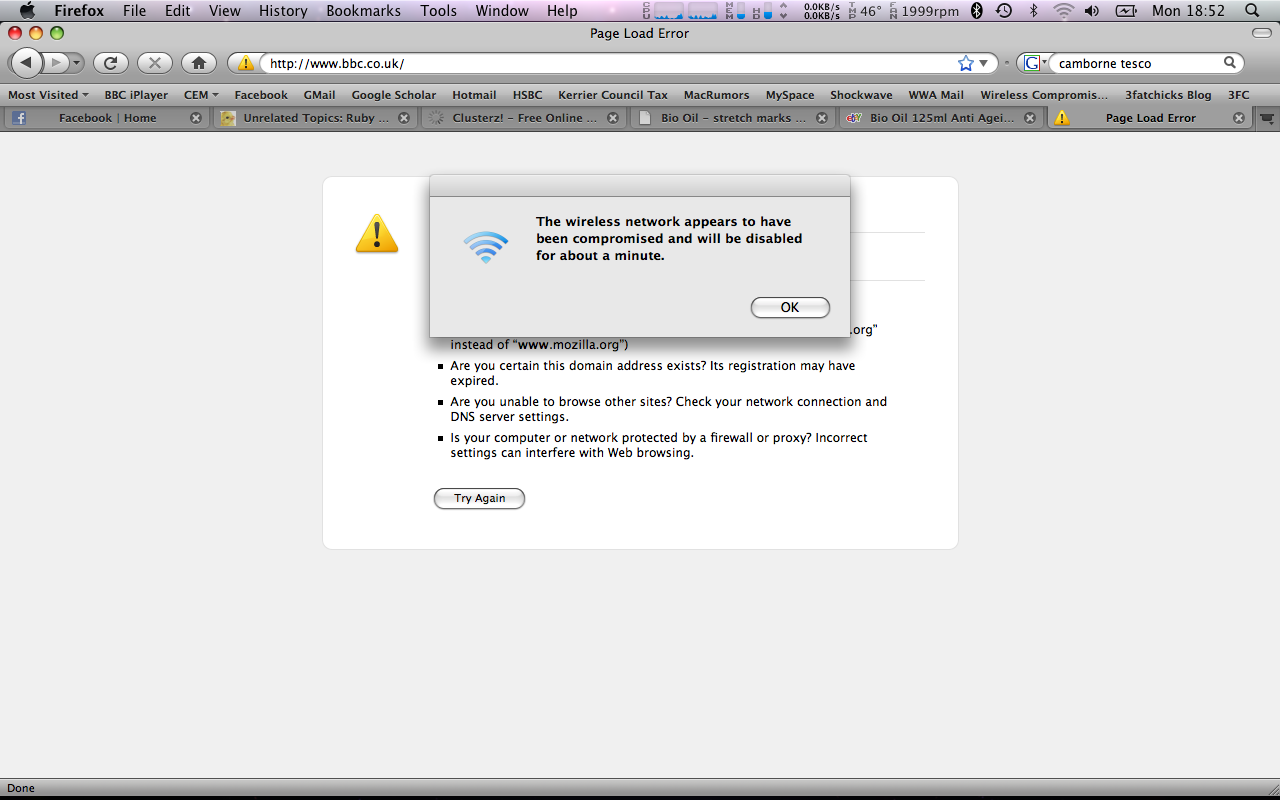Click the Stop loading button
Image resolution: width=1280 pixels, height=800 pixels.
pos(154,63)
